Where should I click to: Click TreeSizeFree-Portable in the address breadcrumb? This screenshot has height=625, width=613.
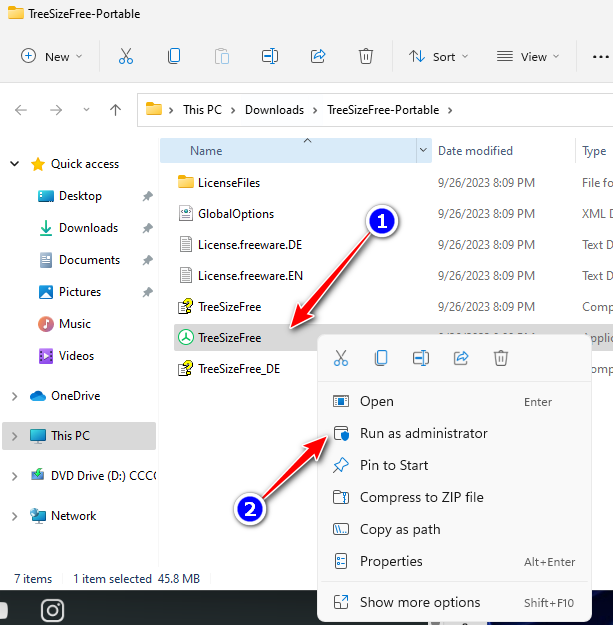[x=383, y=110]
